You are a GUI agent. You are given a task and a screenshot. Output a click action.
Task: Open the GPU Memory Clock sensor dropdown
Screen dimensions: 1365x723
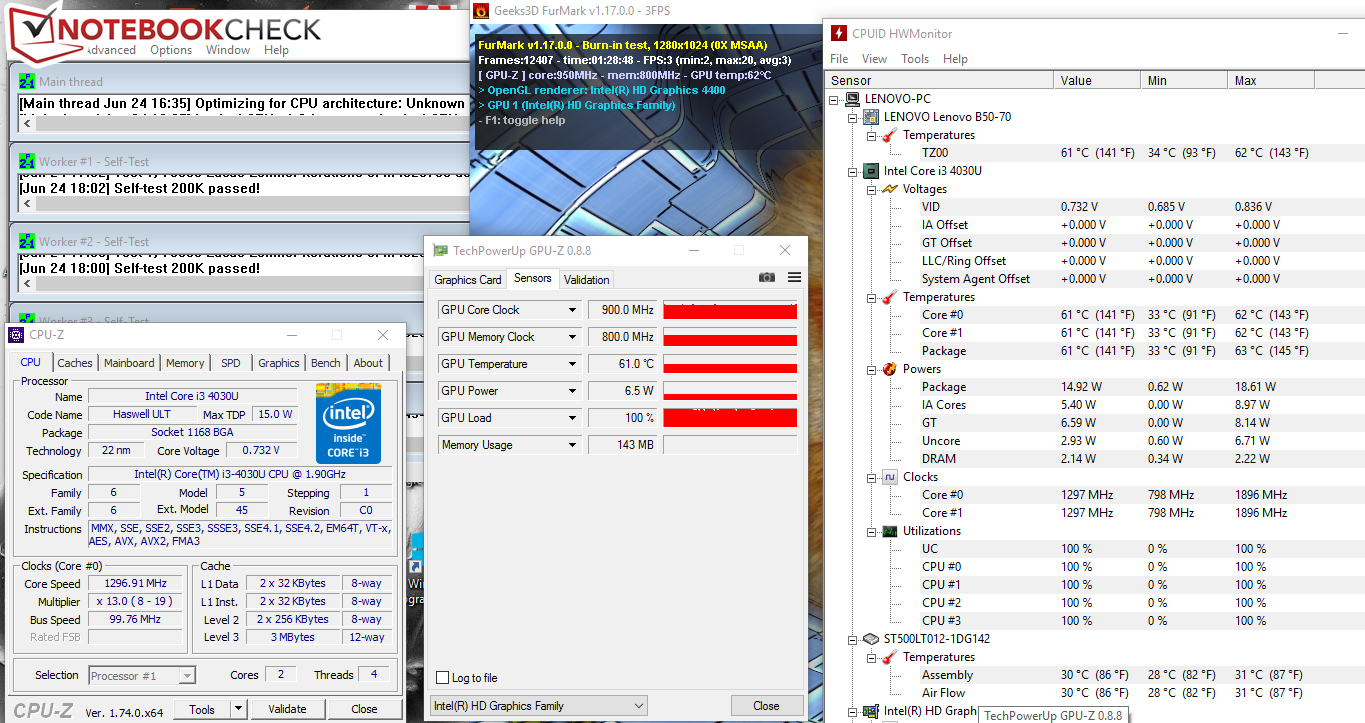coord(572,337)
